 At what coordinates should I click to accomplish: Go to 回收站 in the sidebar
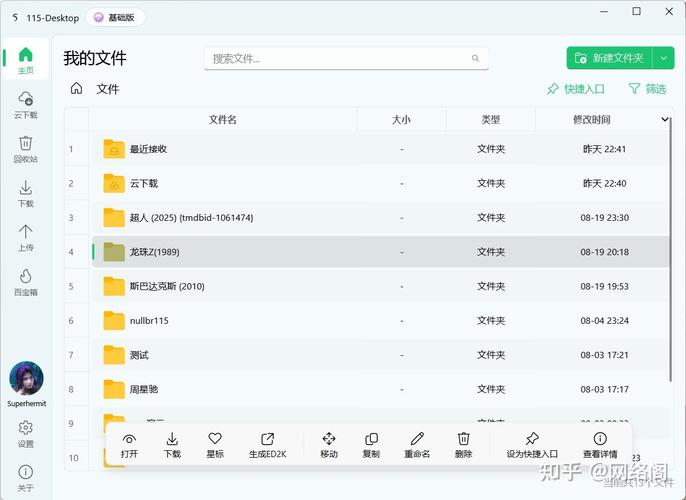[x=26, y=149]
